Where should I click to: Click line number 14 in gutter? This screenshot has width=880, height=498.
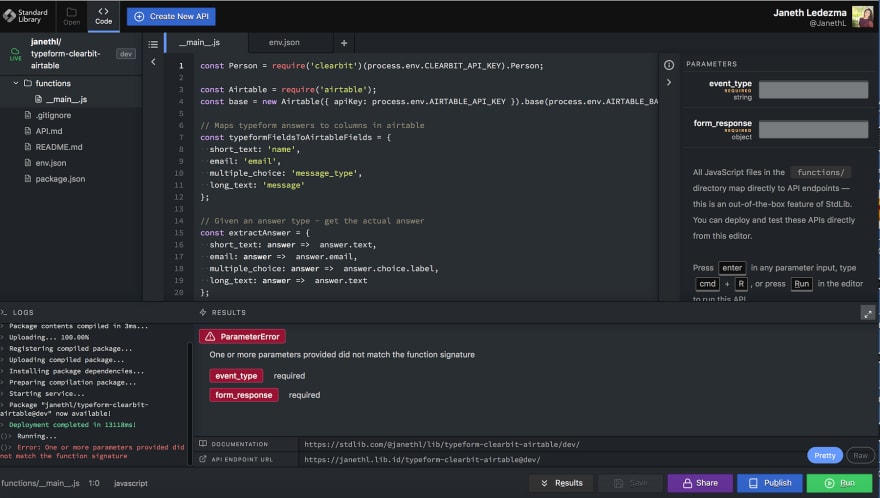pos(178,221)
